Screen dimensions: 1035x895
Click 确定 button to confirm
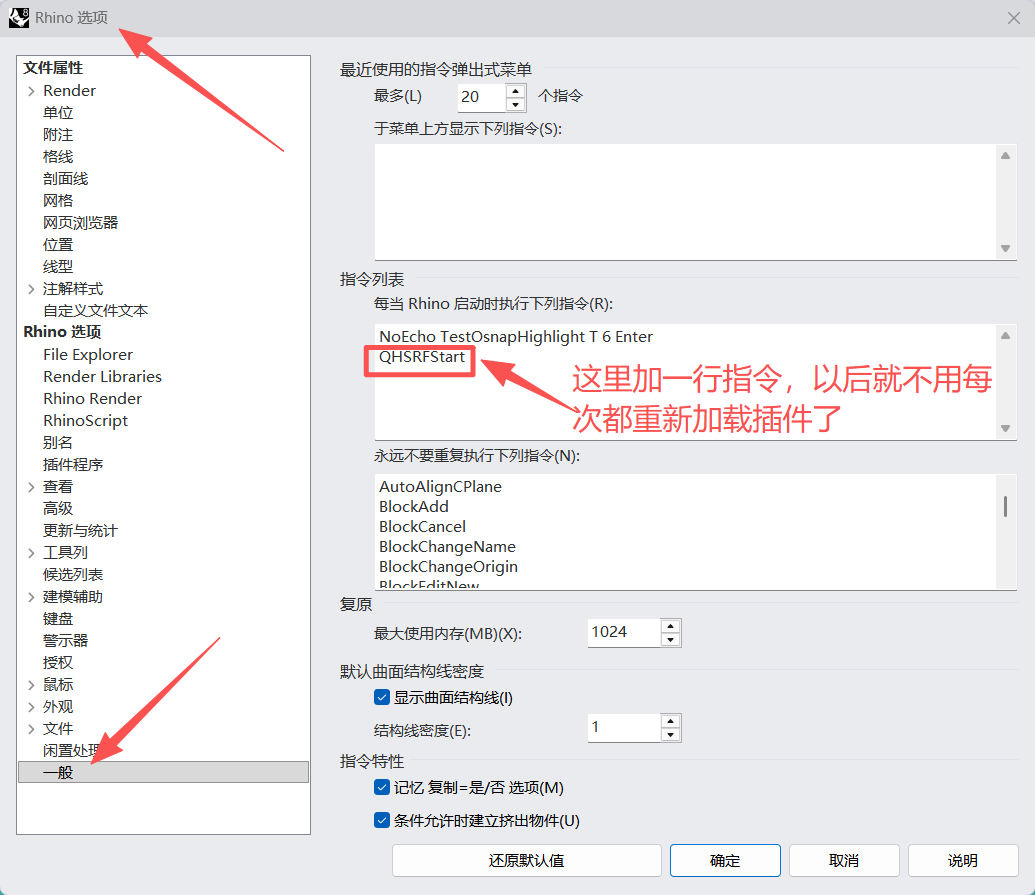[x=725, y=861]
